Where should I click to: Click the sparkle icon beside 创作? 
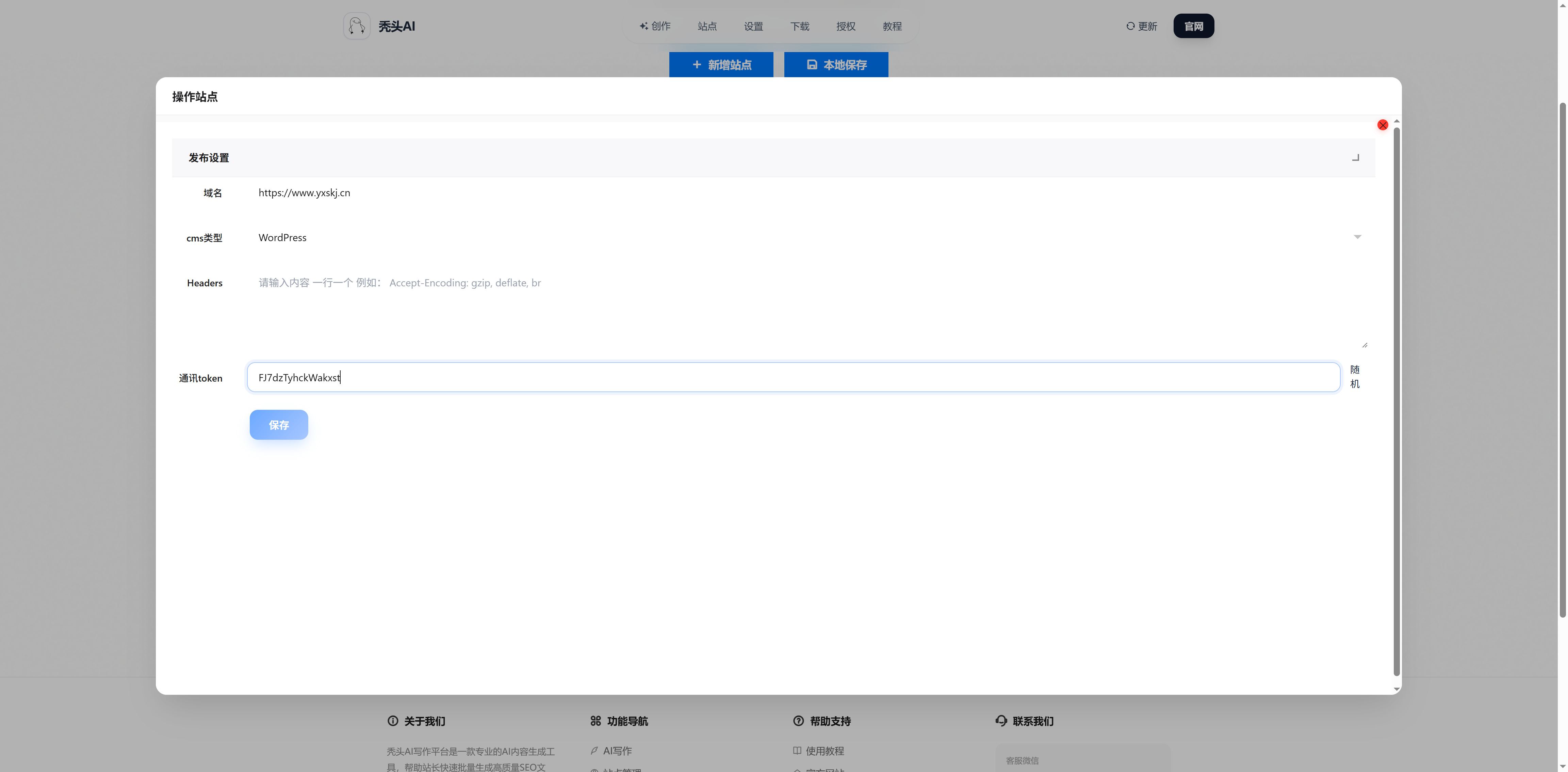643,26
